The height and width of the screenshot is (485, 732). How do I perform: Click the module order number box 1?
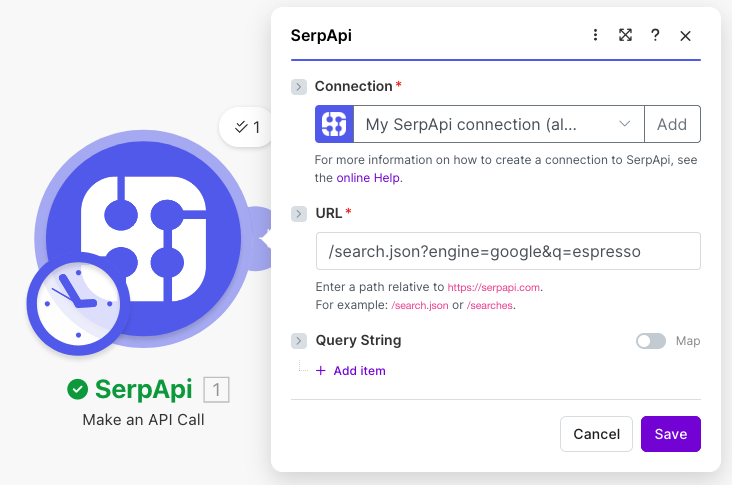coord(216,389)
